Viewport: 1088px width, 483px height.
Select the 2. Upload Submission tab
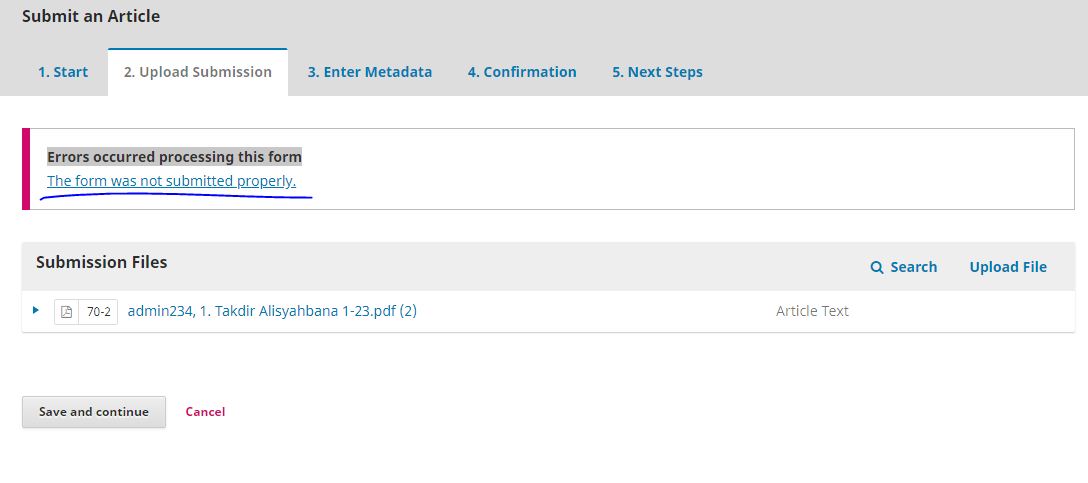[x=198, y=72]
